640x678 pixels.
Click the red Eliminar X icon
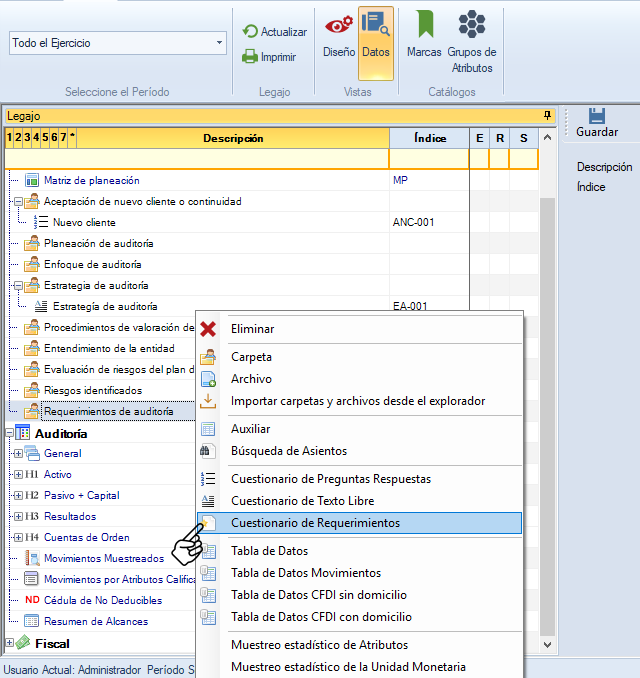pos(208,329)
